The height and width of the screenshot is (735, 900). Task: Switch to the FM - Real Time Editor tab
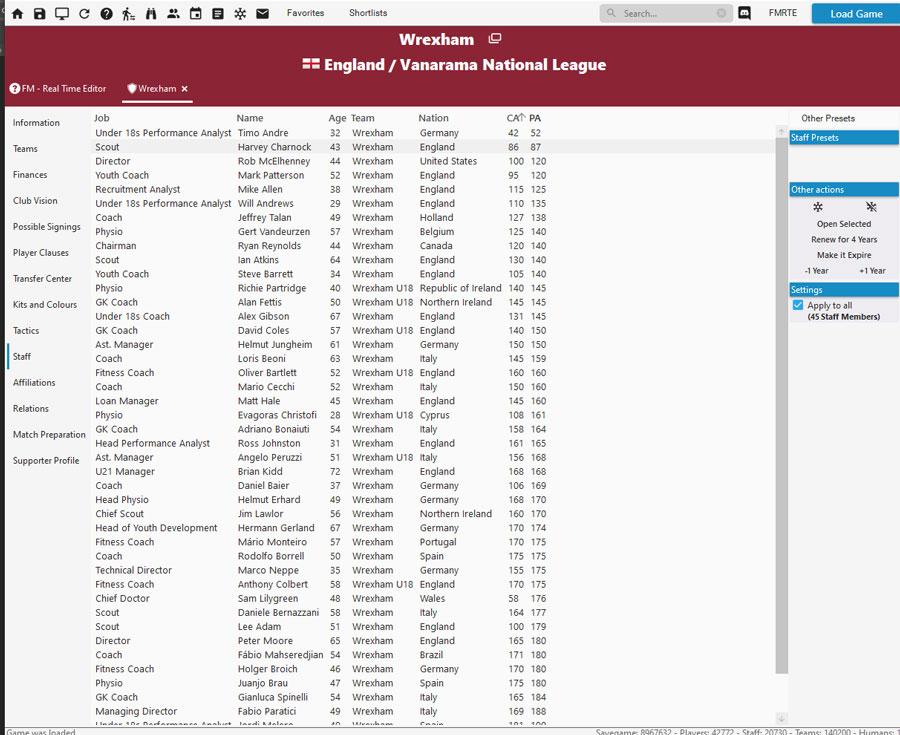coord(58,88)
